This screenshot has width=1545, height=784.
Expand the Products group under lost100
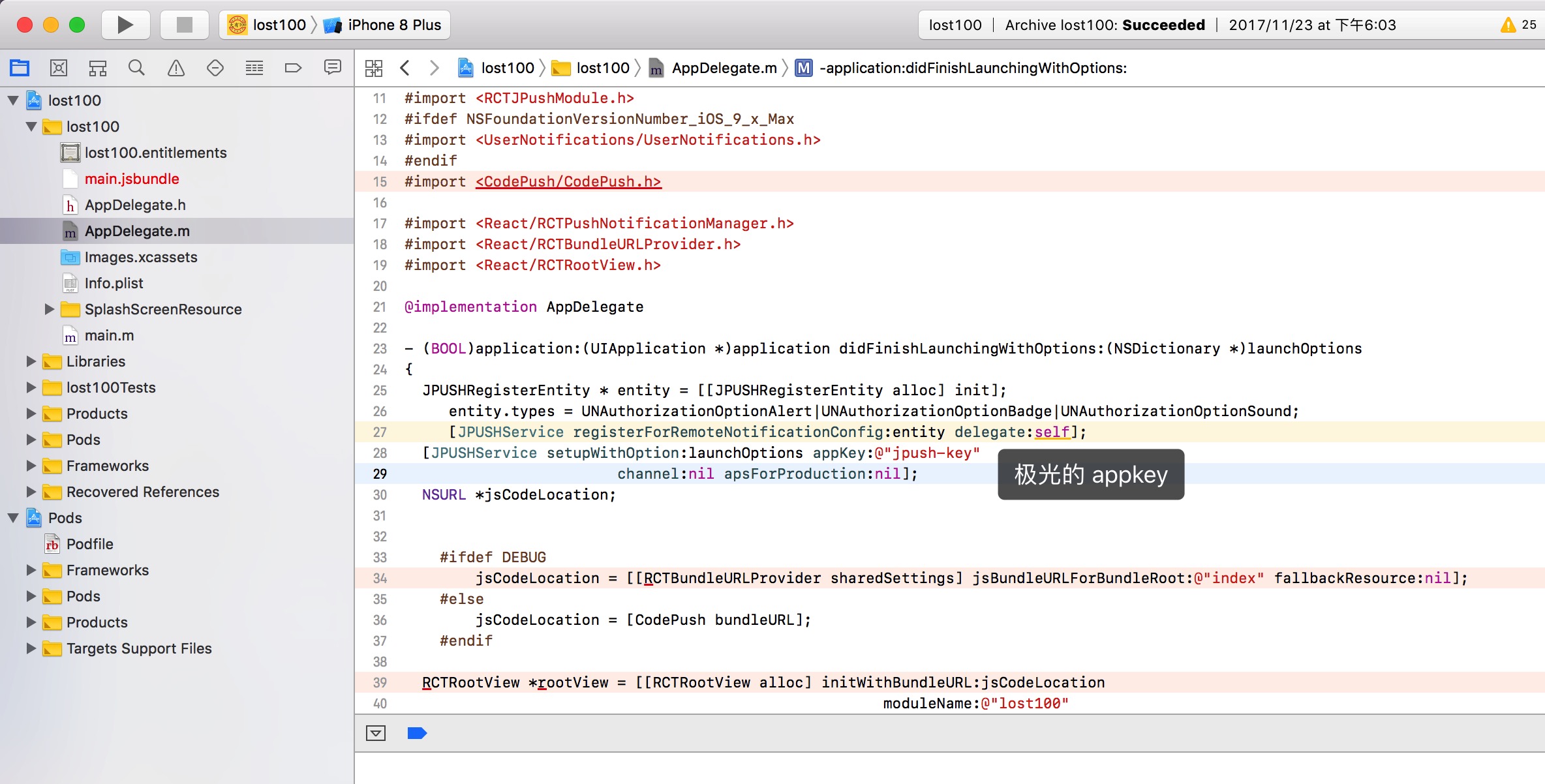(31, 414)
